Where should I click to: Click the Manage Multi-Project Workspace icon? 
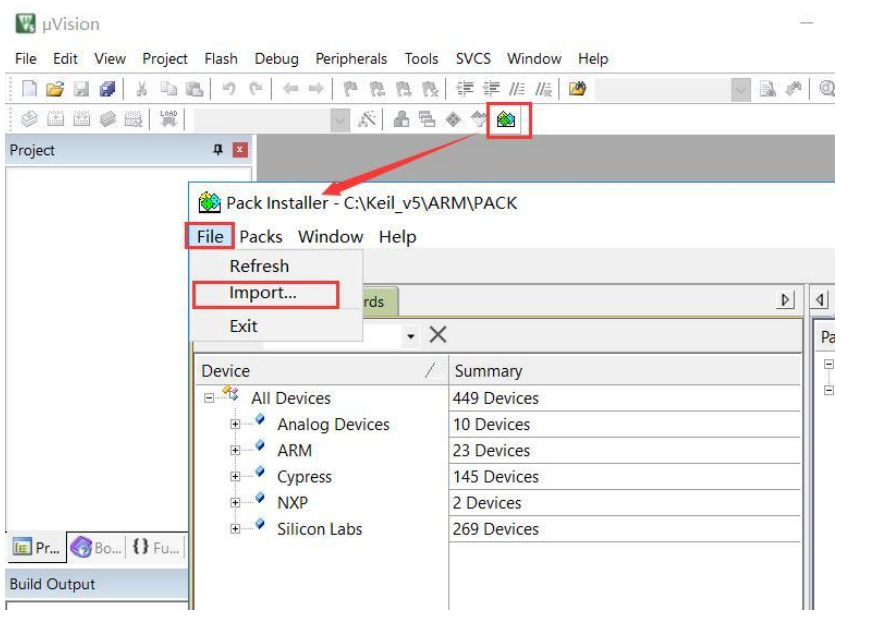(427, 119)
